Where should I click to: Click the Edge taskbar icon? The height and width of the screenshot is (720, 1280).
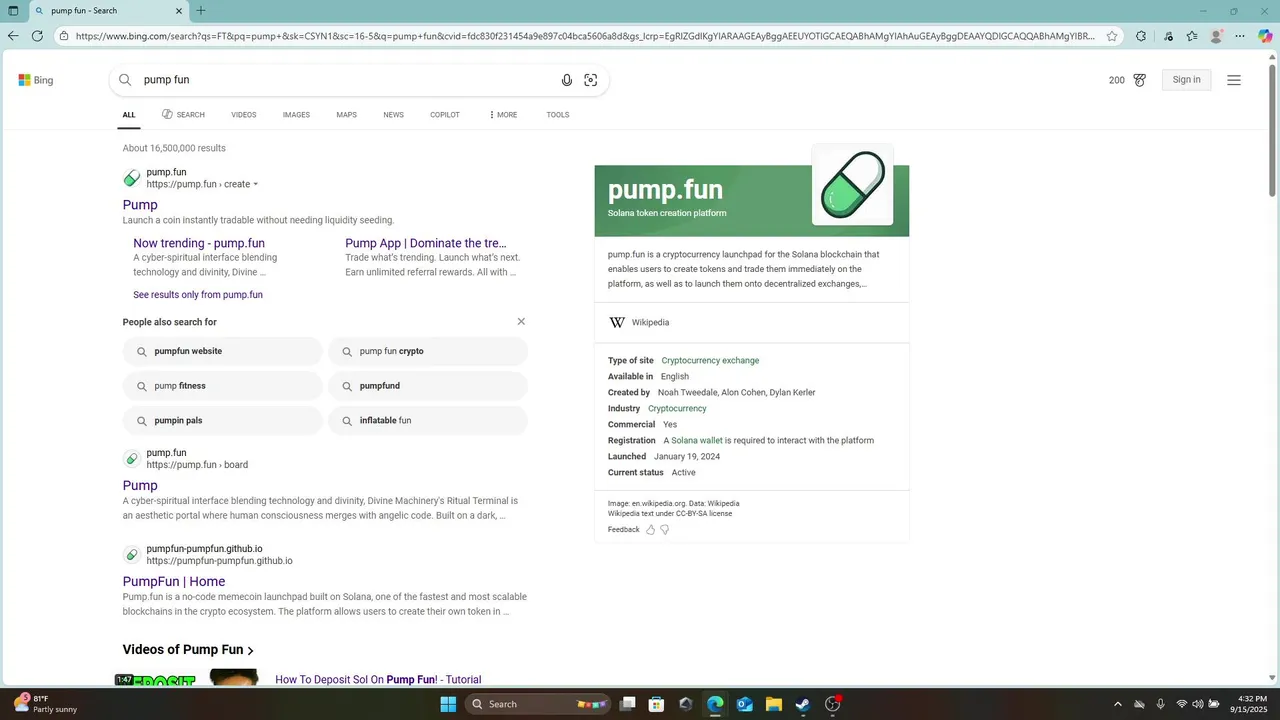pyautogui.click(x=715, y=704)
